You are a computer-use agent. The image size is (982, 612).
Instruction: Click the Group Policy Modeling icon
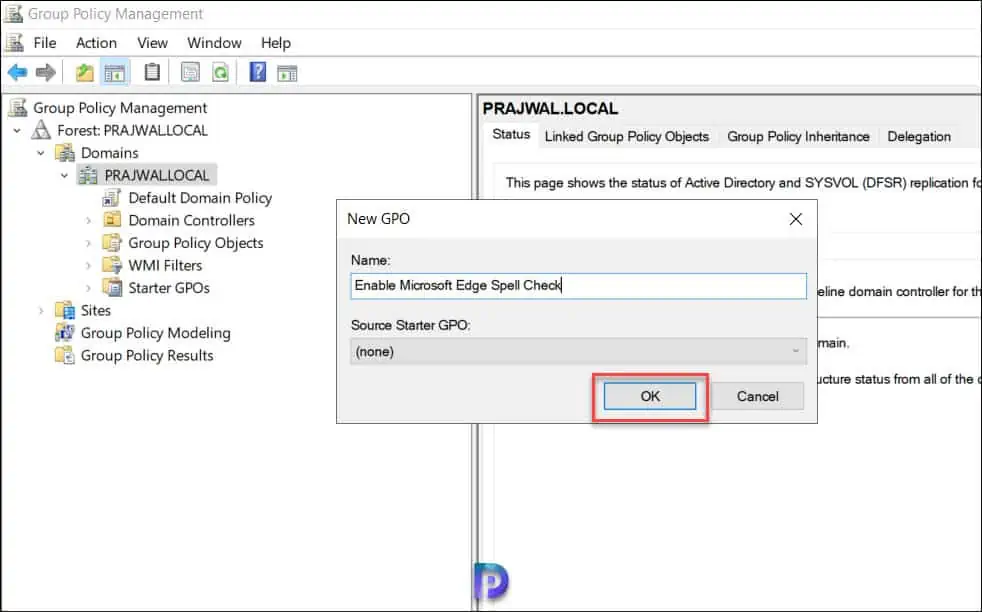point(65,333)
